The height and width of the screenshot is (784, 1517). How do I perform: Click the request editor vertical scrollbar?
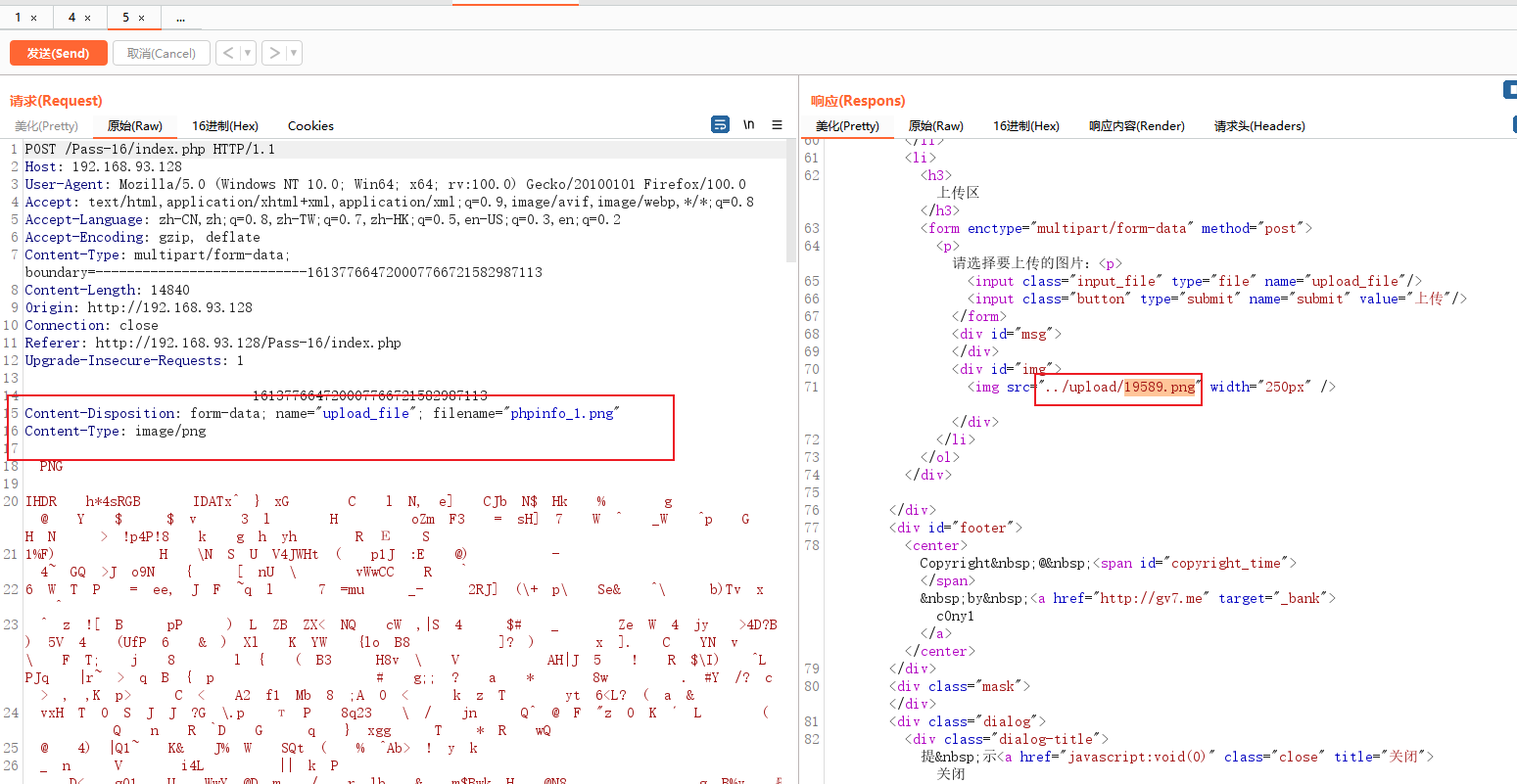(791, 206)
